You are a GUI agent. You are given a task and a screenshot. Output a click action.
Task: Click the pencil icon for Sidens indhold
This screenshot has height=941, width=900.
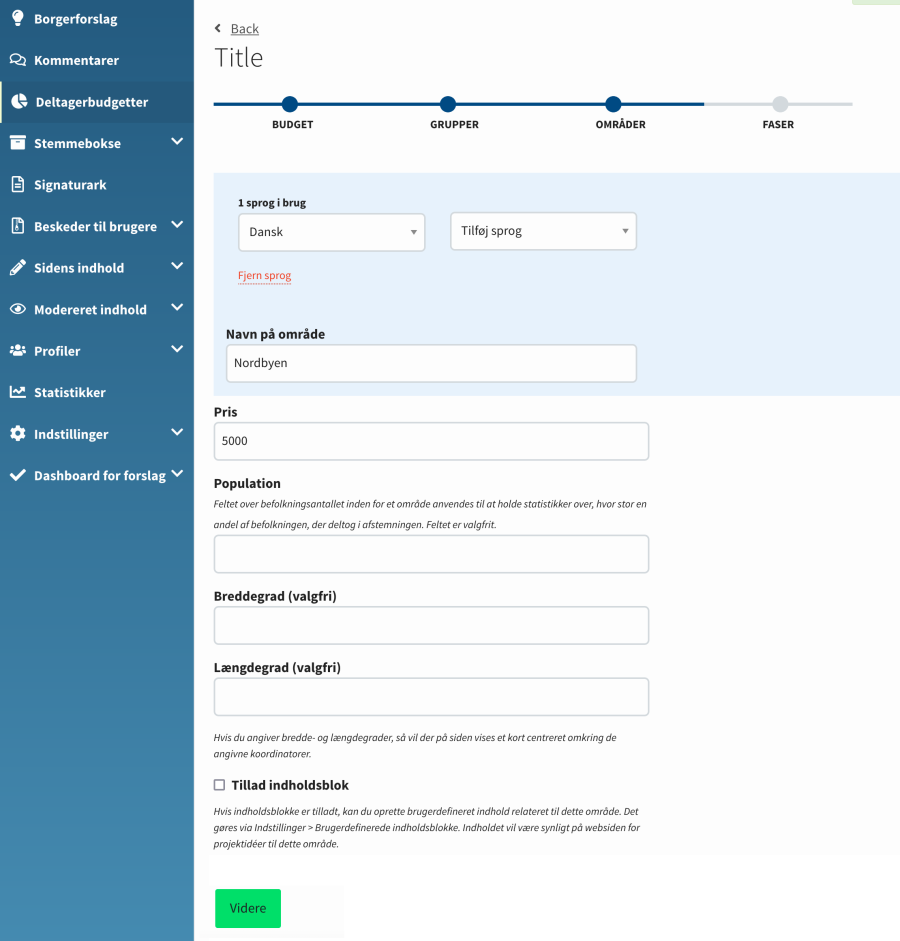pos(18,267)
